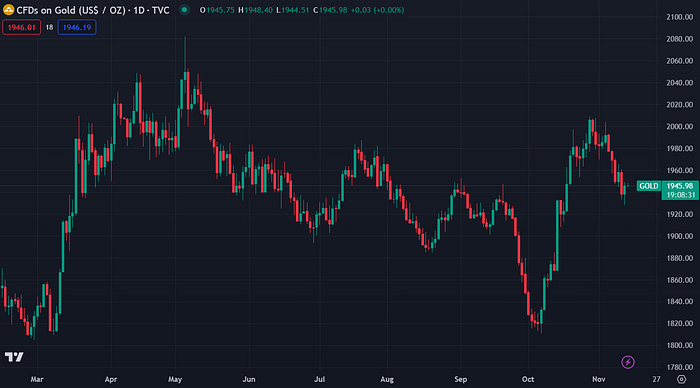Click the 2080.00 price axis label
This screenshot has width=700, height=388.
click(679, 39)
